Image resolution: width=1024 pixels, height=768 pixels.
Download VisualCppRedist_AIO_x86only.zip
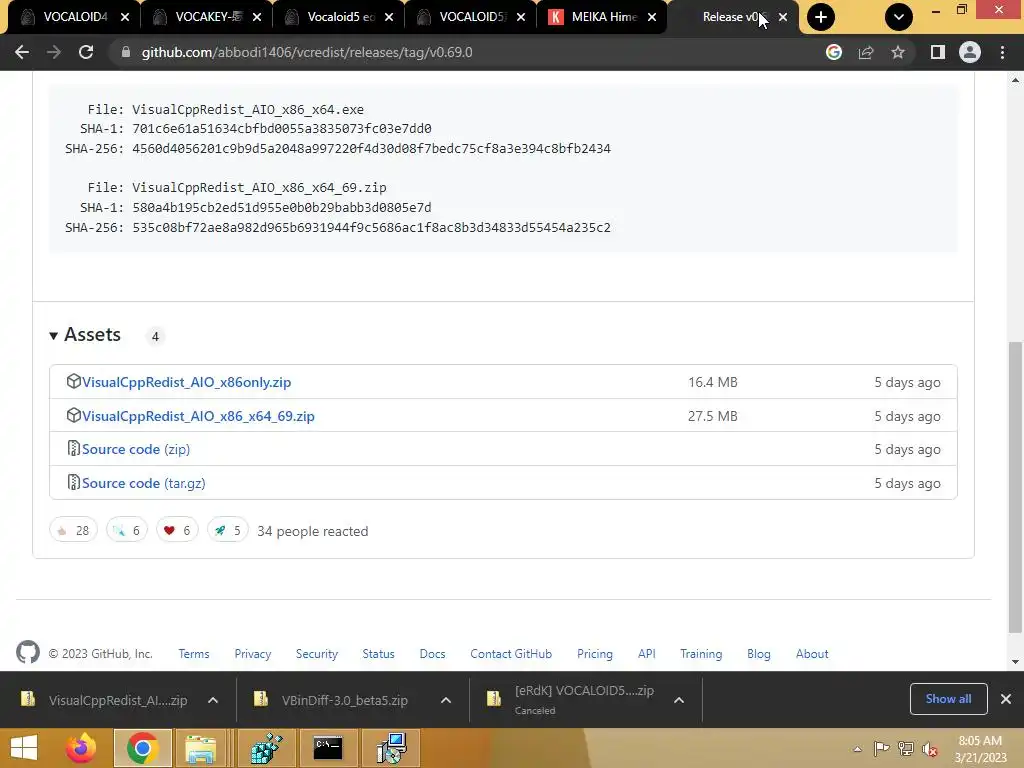186,382
